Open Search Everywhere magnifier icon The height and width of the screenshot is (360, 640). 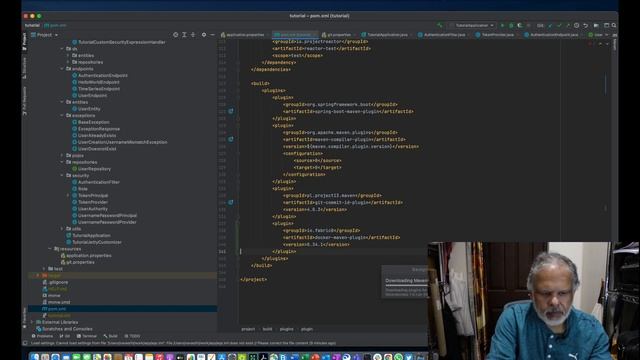pyautogui.click(x=614, y=25)
